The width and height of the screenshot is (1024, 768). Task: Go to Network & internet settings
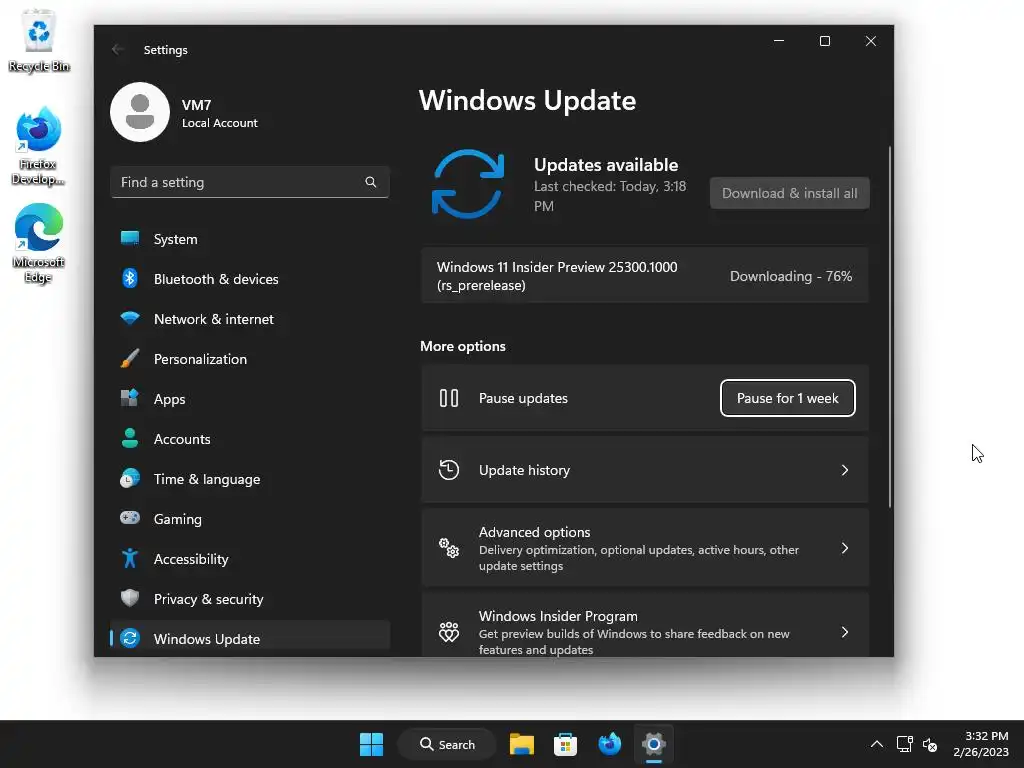coord(250,319)
